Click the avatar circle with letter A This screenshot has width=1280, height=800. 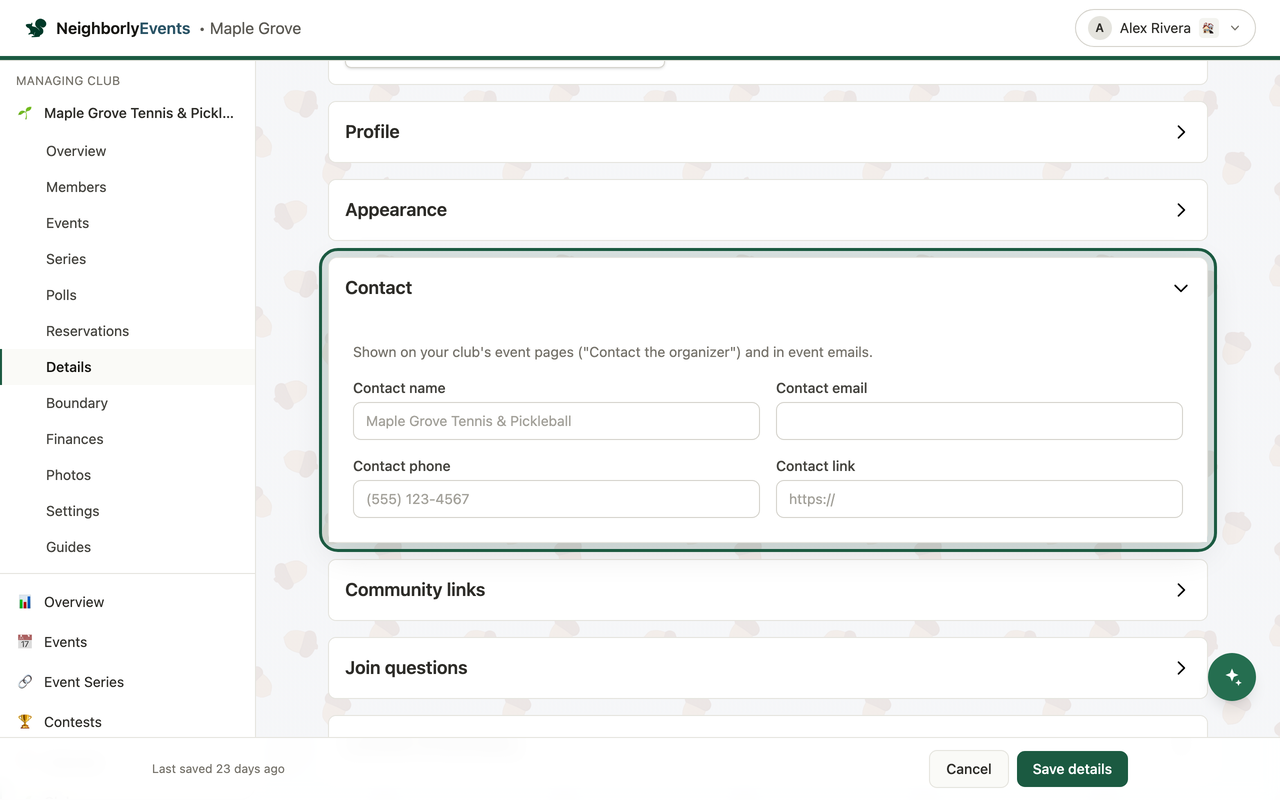point(1100,28)
